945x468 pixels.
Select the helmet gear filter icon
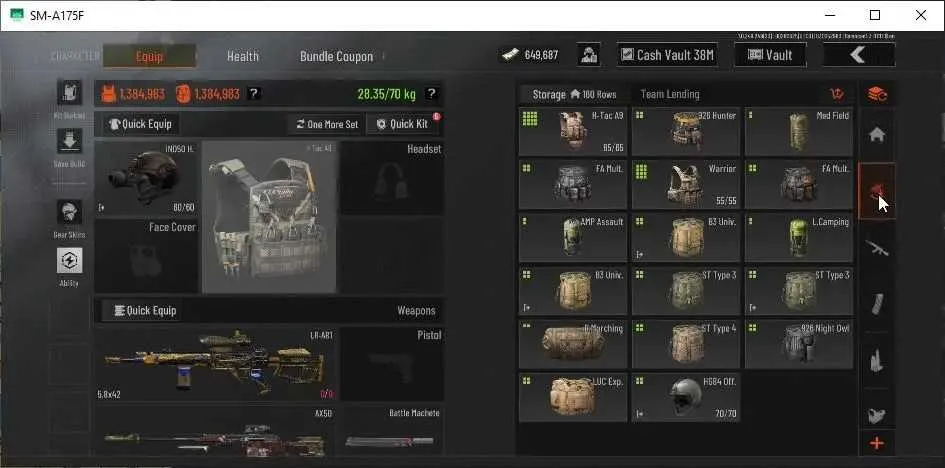(877, 192)
